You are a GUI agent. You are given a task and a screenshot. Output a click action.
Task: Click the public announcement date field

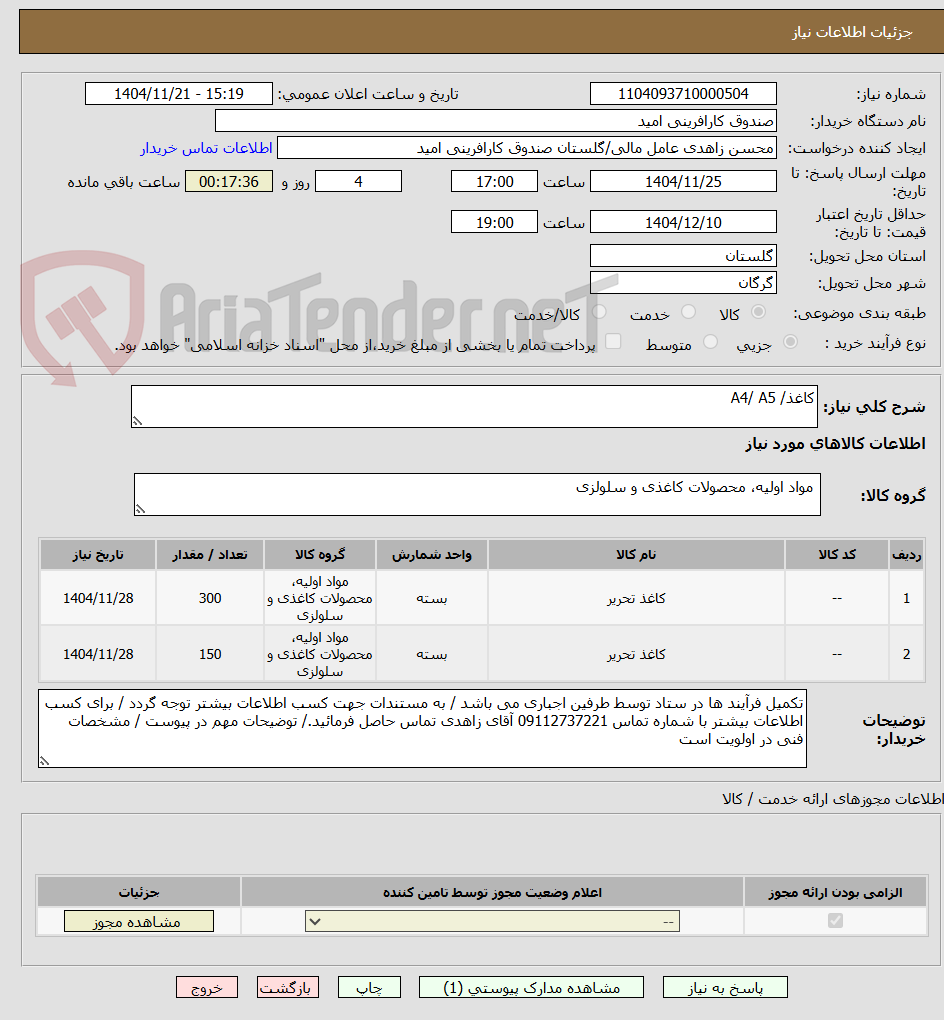click(179, 94)
